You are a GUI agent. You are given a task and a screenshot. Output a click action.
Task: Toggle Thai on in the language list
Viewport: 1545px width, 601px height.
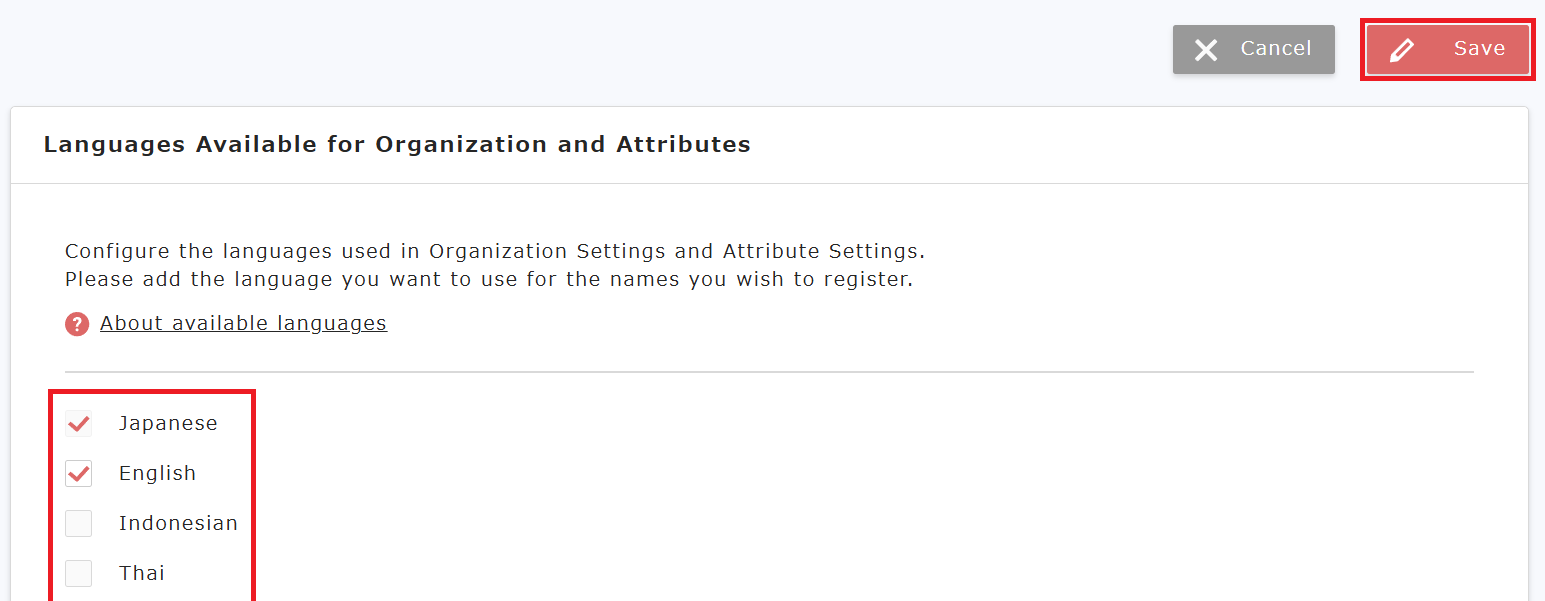pyautogui.click(x=78, y=572)
